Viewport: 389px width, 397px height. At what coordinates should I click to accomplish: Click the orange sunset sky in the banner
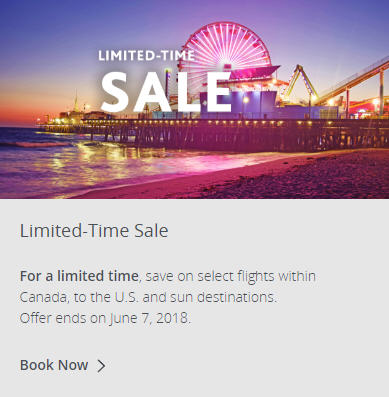click(30, 107)
